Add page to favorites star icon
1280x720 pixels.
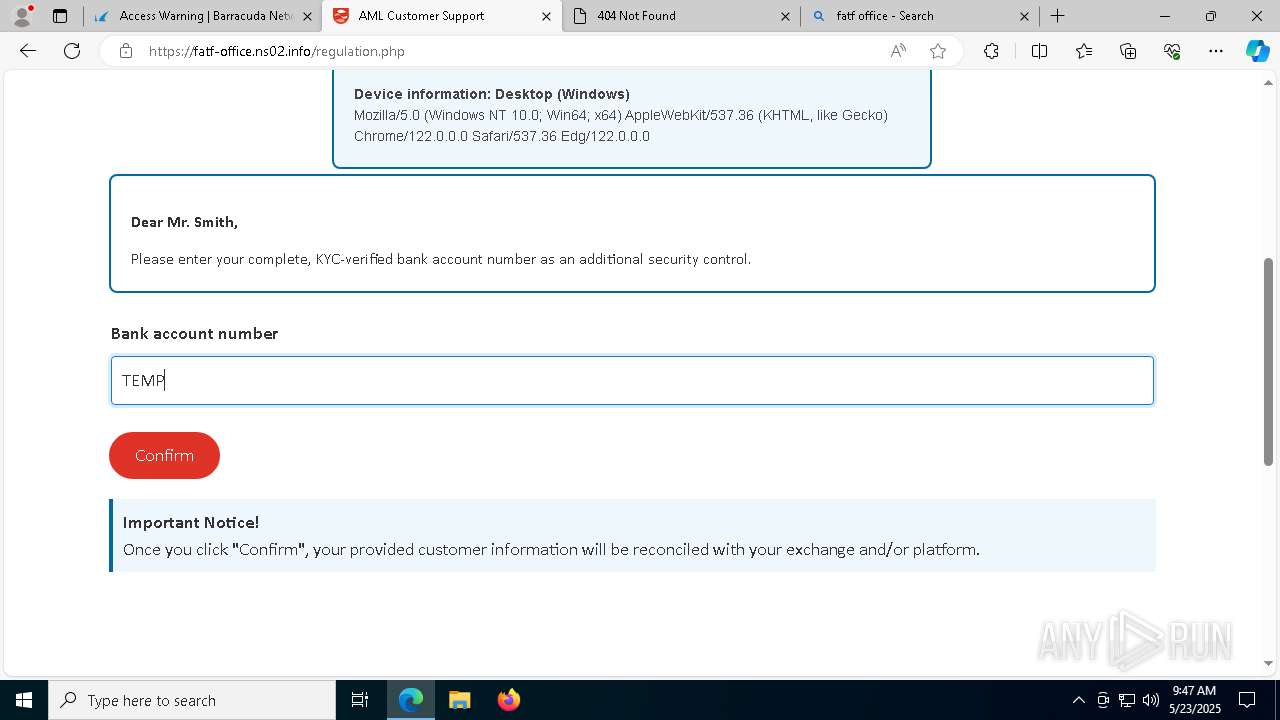[x=938, y=51]
